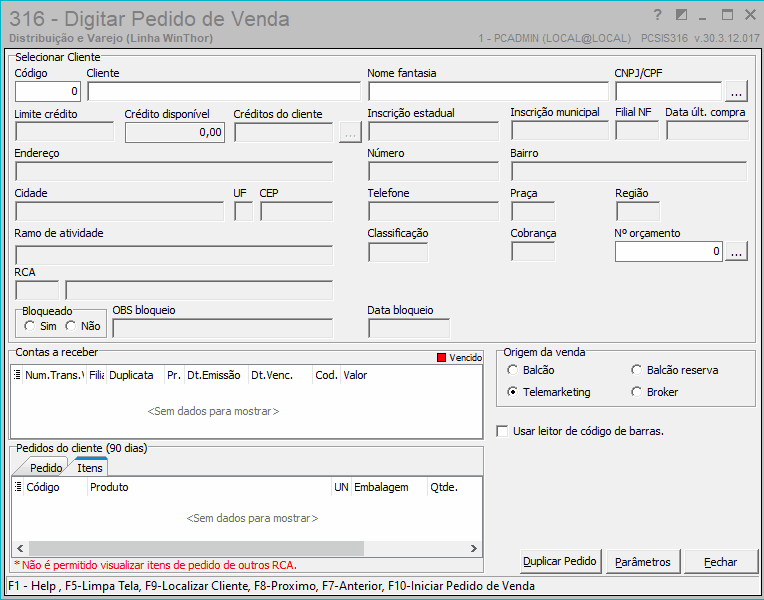Click Dt.Emissão column header
This screenshot has height=600, width=764.
pyautogui.click(x=216, y=375)
